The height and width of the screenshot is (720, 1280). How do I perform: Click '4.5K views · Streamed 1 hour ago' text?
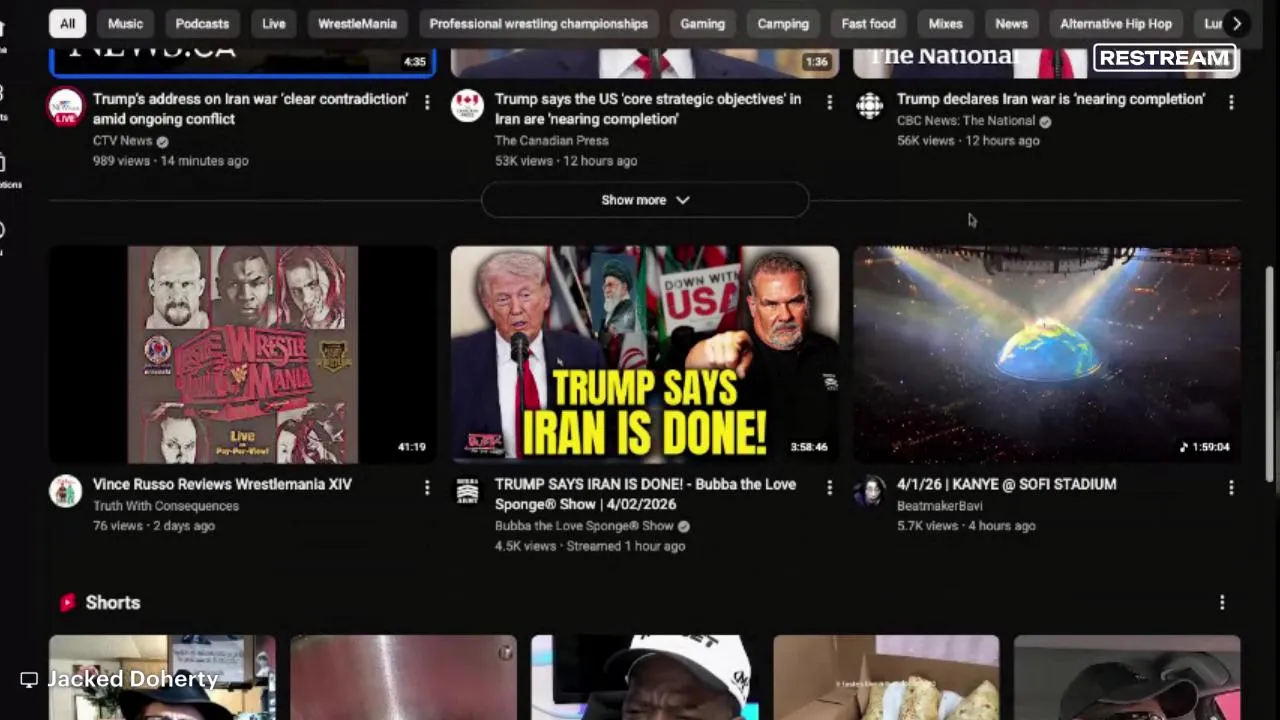(590, 546)
